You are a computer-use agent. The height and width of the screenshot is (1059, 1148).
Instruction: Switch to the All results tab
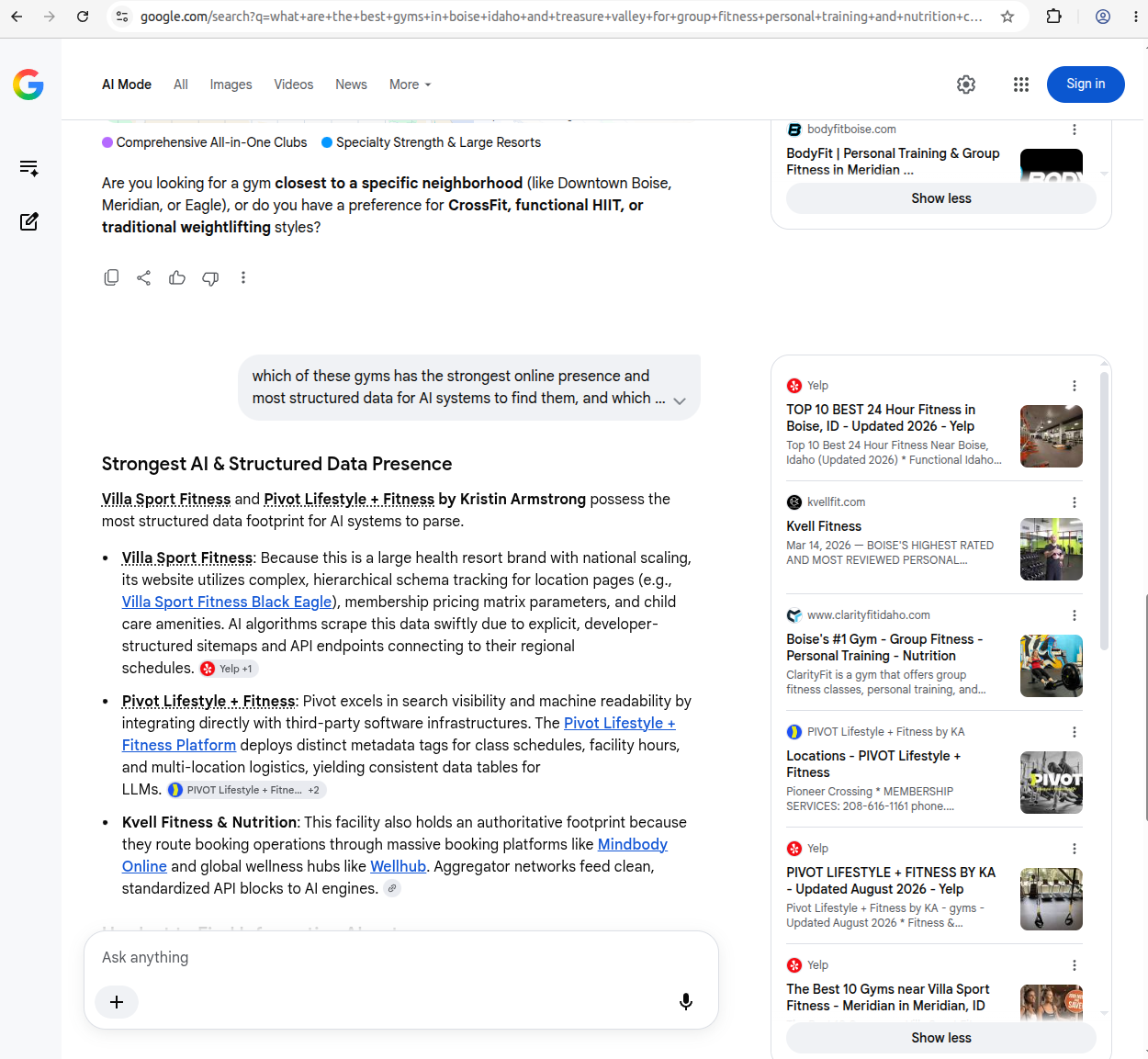tap(181, 84)
